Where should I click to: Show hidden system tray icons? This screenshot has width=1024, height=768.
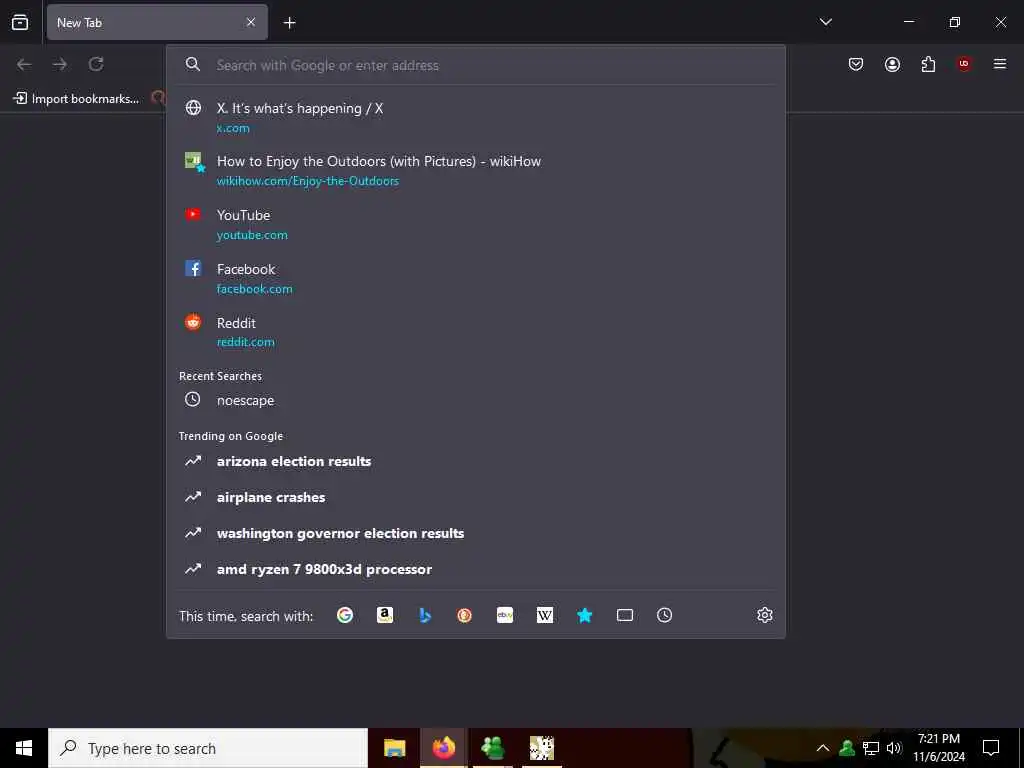[823, 748]
